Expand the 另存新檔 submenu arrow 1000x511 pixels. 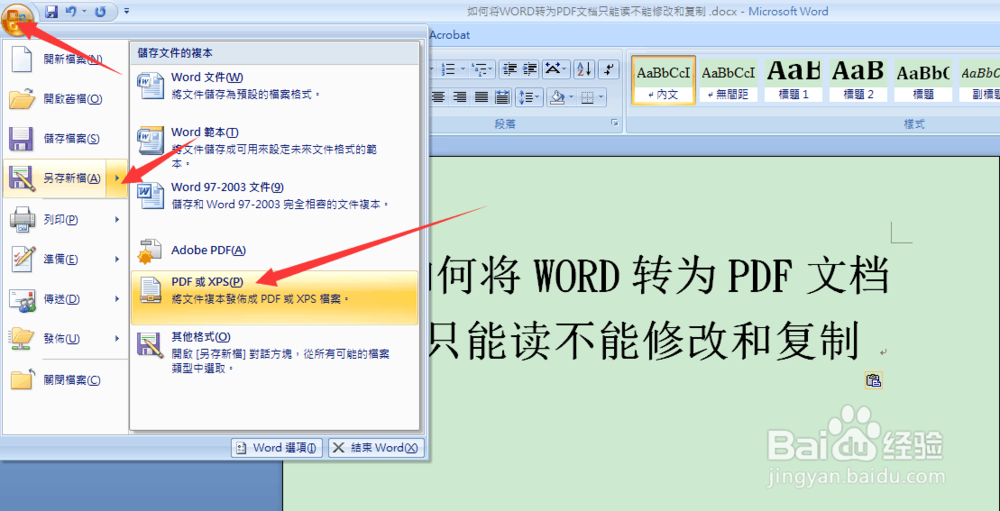(x=117, y=179)
